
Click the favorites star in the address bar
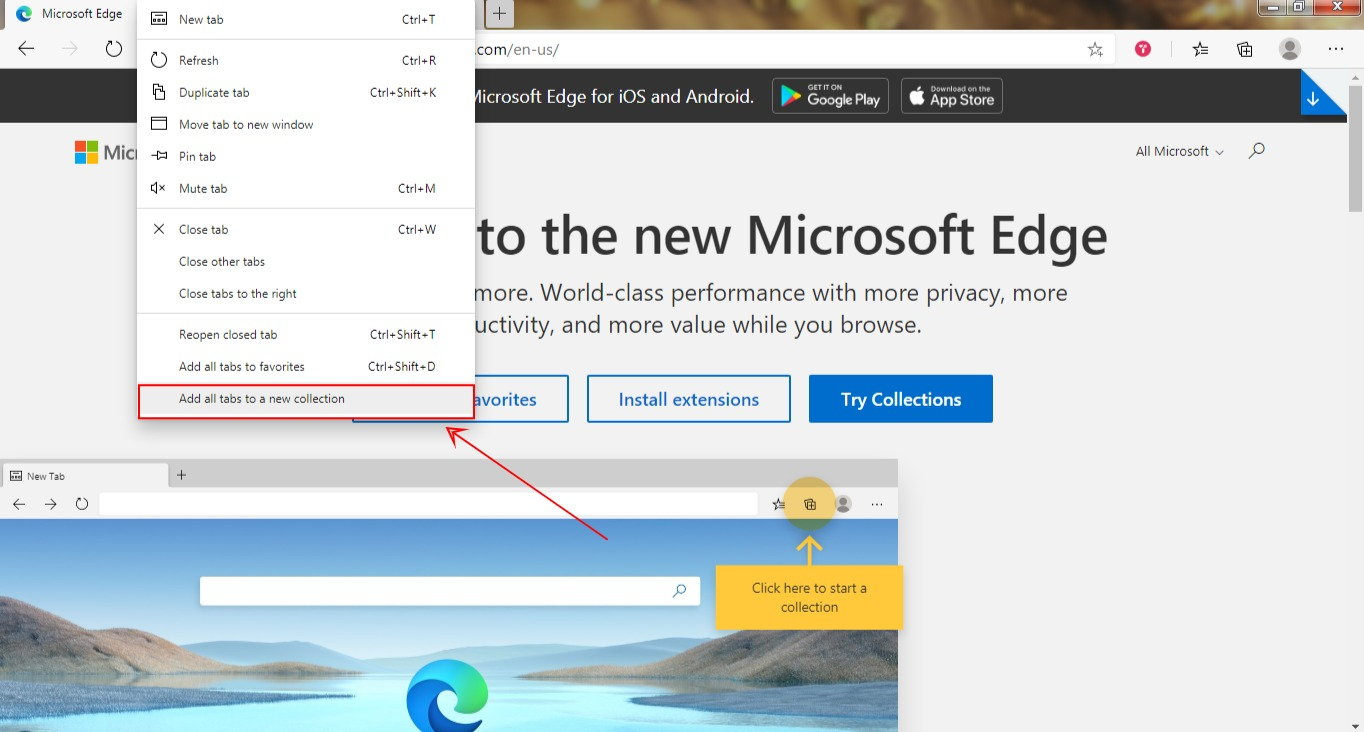pos(1094,48)
